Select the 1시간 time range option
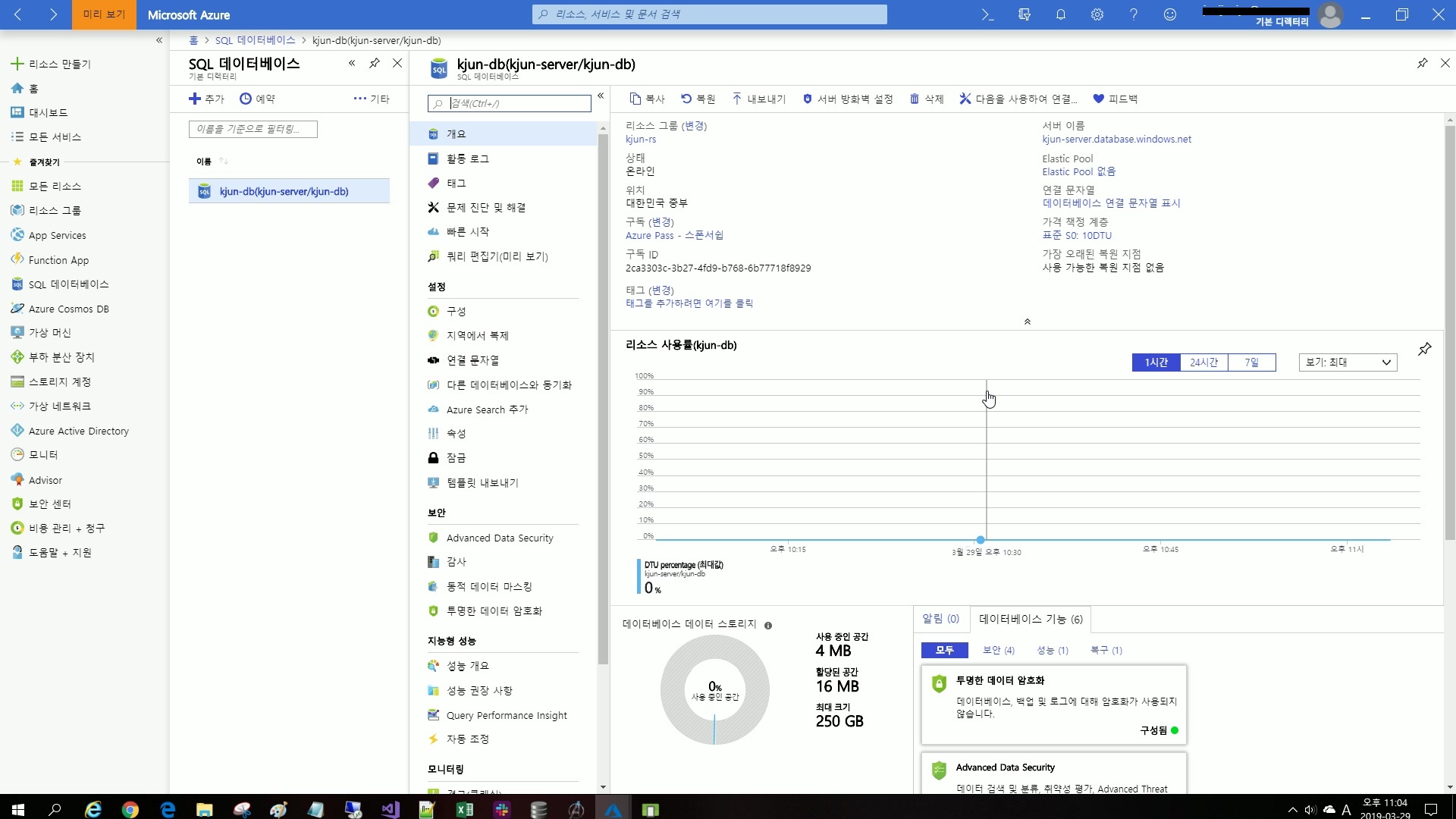Screen dimensions: 1456x819 click(x=1156, y=362)
